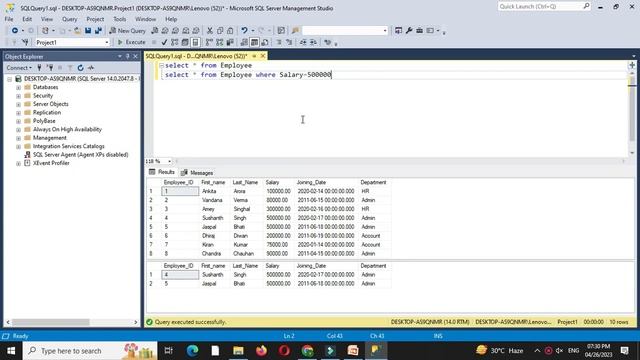The image size is (640, 360).
Task: Open the zoom percent dropdown
Action: [x=169, y=161]
